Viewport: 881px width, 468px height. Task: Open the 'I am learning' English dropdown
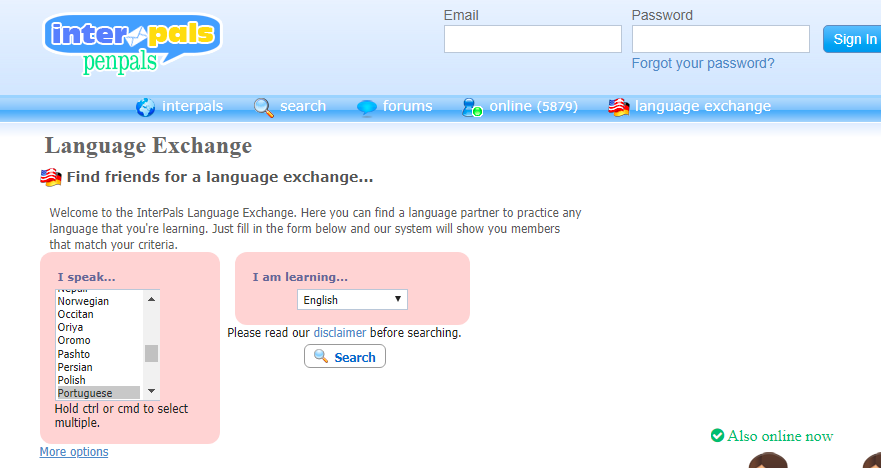352,300
